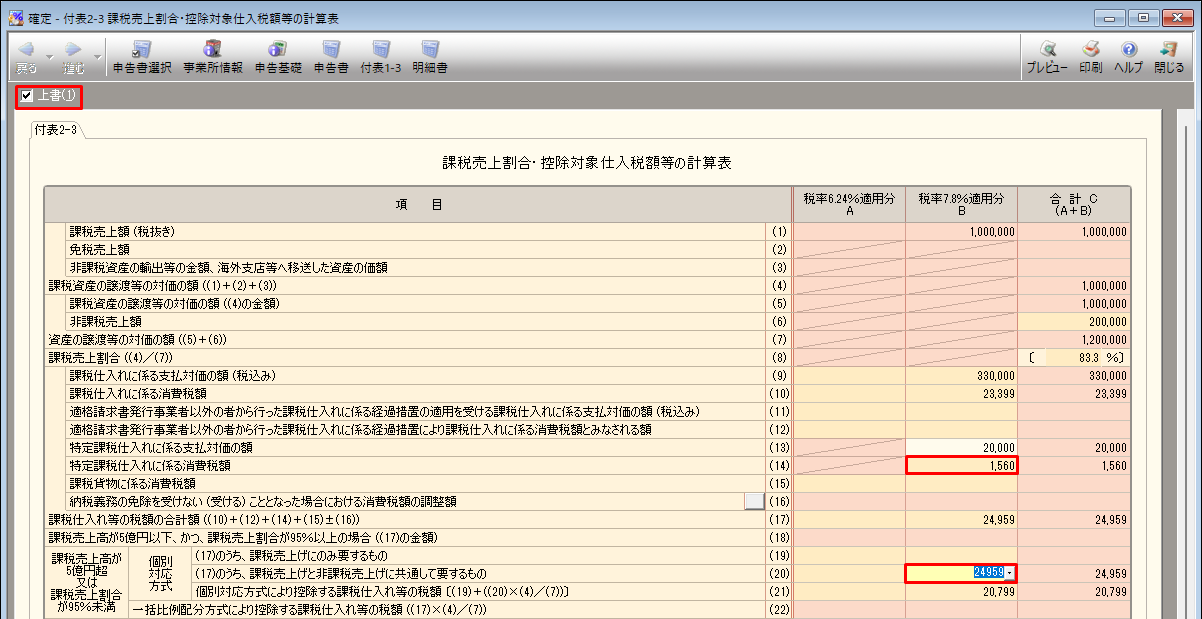Click 非課税売上額 total cell showing 200,000

1074,321
